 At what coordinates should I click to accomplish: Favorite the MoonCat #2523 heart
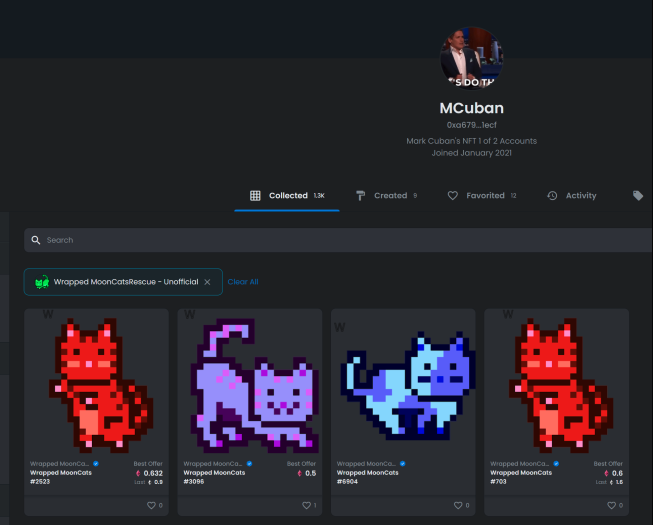[x=151, y=505]
